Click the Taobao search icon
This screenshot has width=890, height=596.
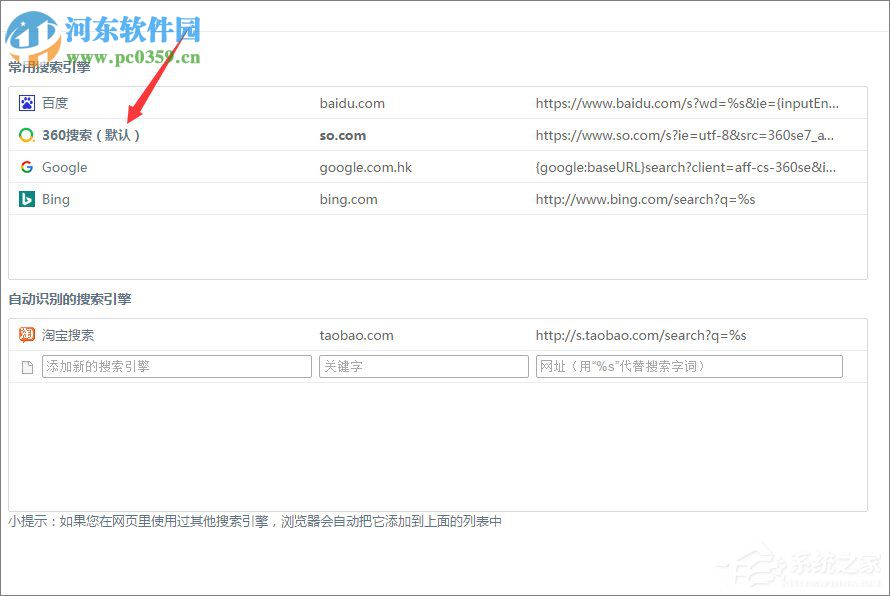point(27,335)
